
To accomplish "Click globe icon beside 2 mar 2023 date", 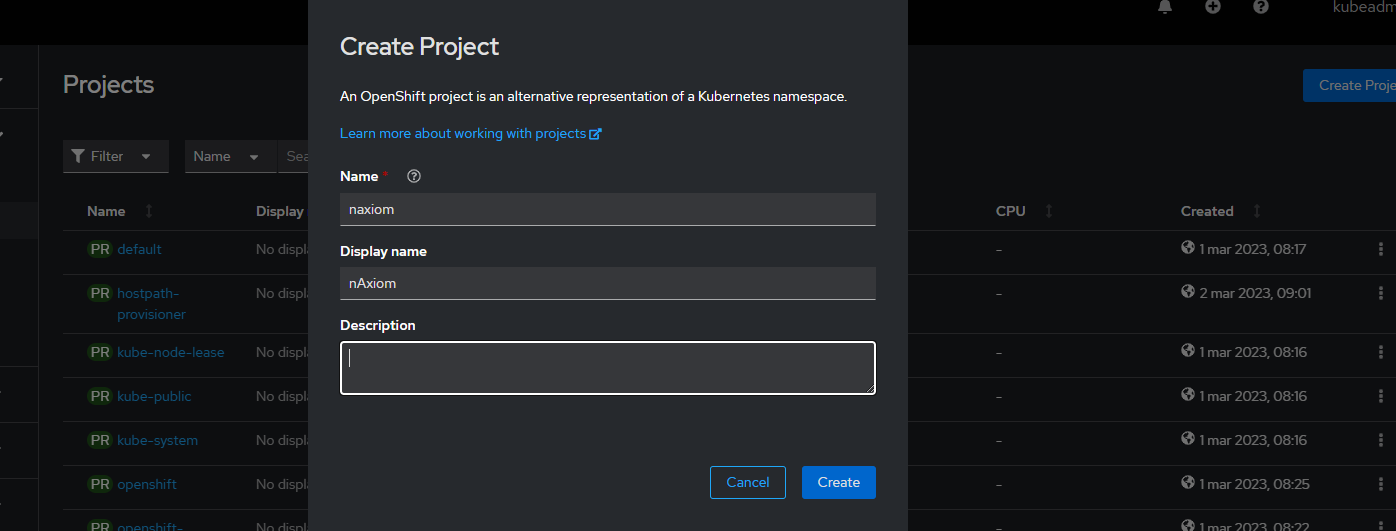I will [x=1188, y=292].
